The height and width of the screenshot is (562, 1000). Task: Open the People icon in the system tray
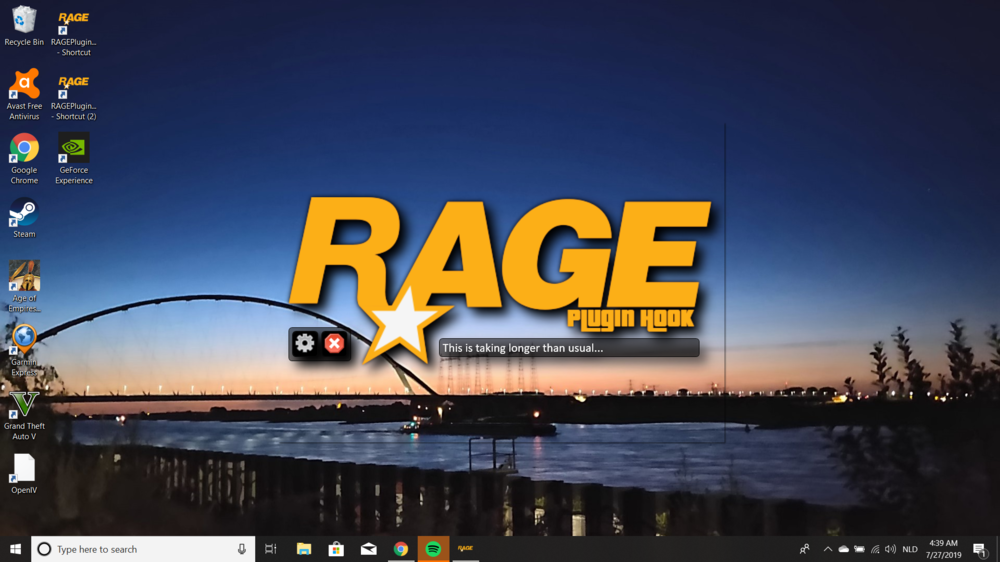(805, 549)
